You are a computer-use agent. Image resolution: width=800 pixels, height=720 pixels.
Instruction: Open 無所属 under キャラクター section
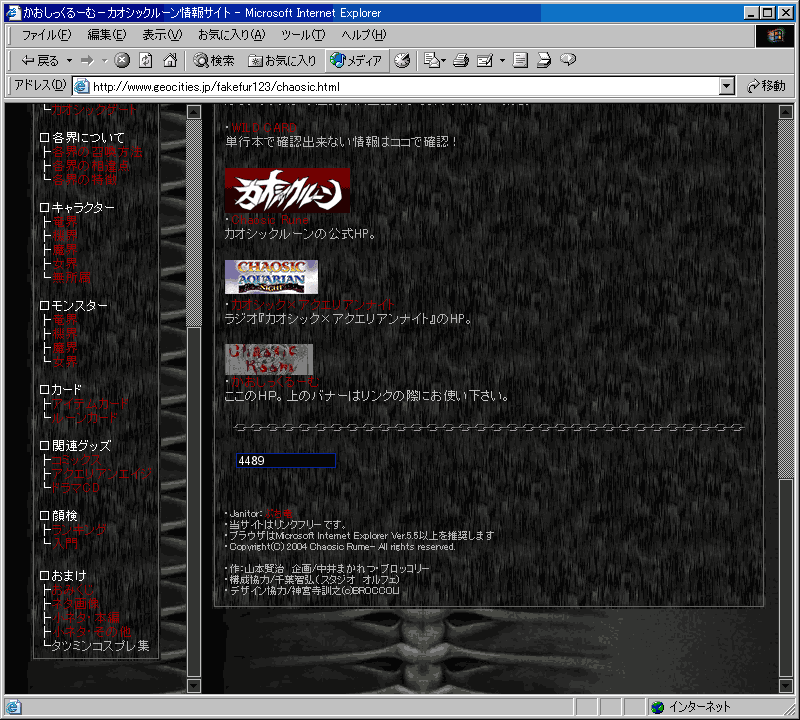point(71,278)
